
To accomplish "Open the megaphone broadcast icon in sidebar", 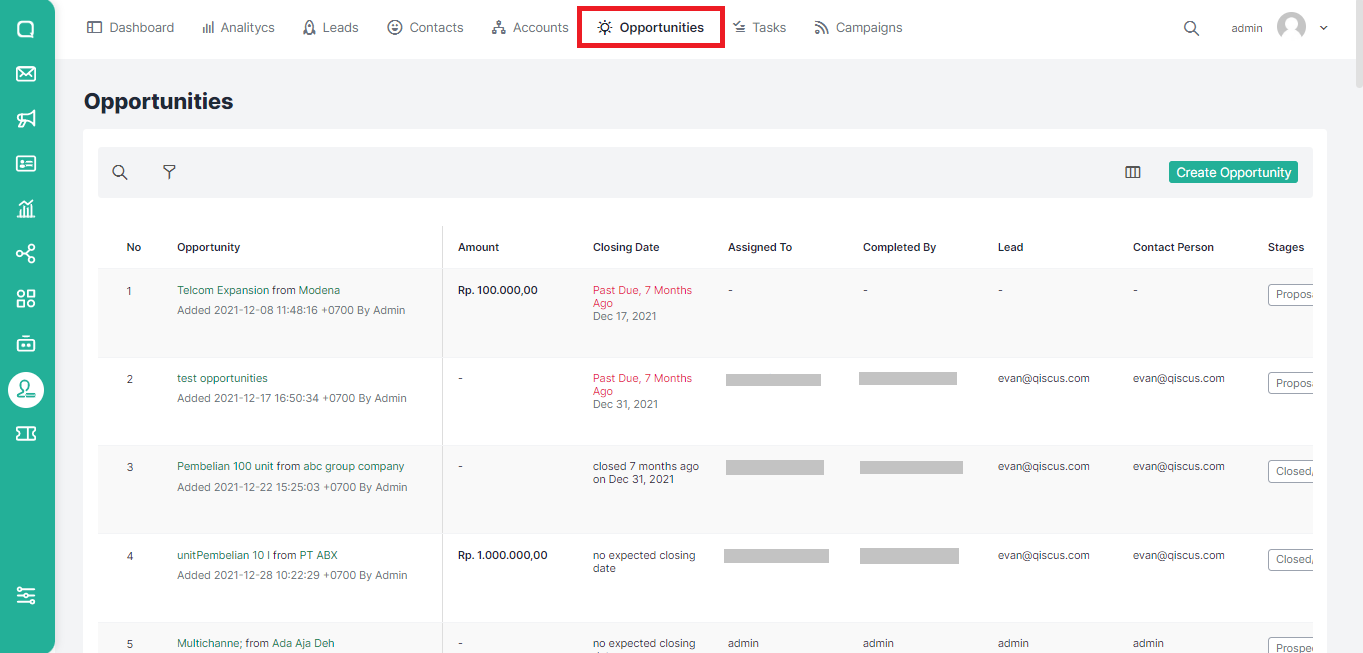I will 26,119.
